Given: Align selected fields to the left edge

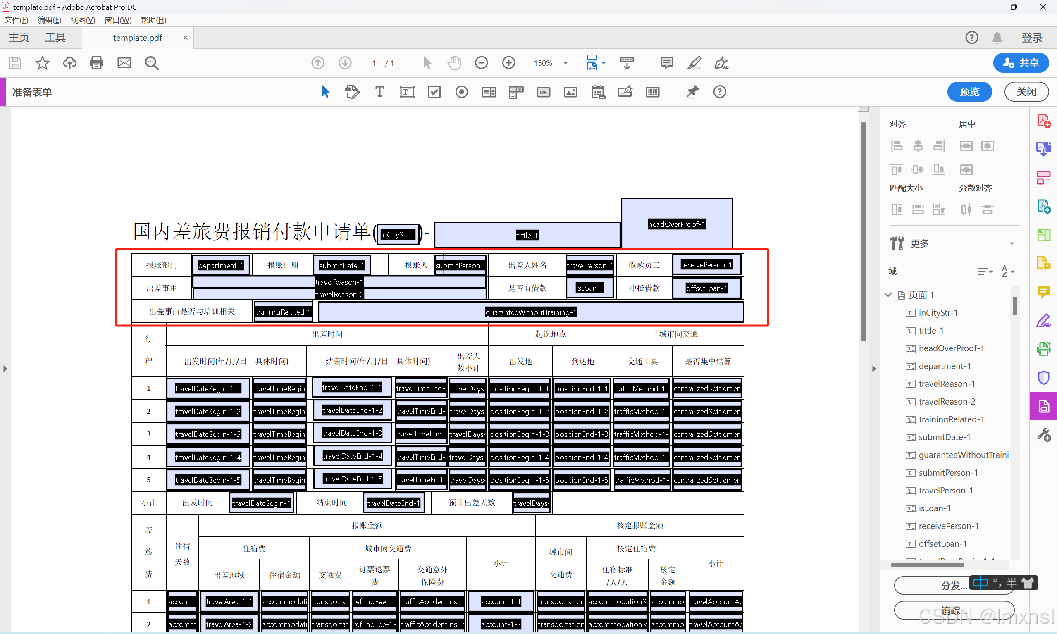Looking at the screenshot, I should coord(897,146).
